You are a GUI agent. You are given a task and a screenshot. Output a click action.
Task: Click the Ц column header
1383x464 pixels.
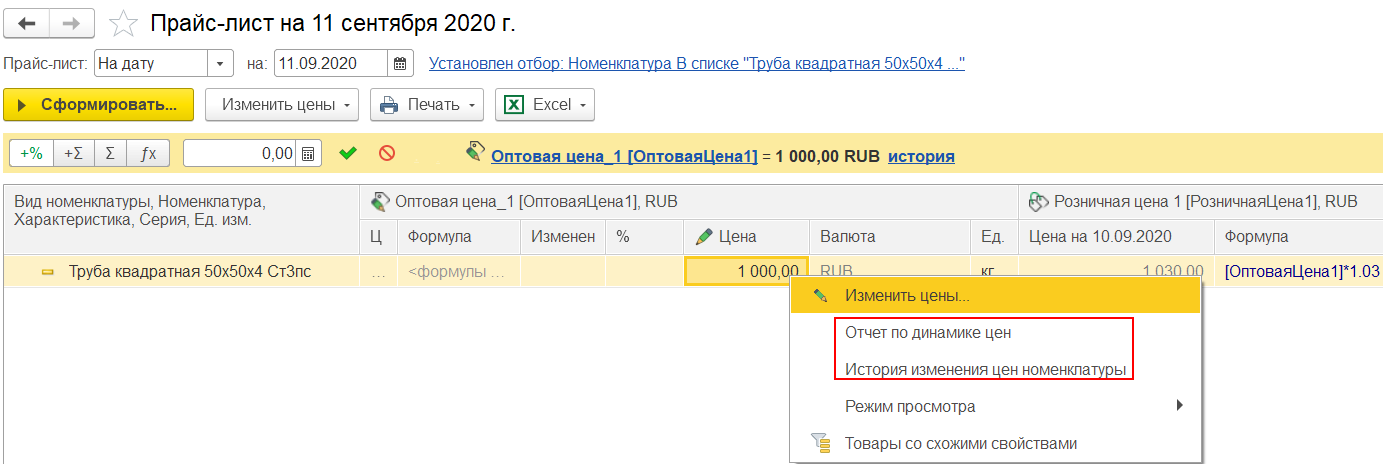click(378, 237)
